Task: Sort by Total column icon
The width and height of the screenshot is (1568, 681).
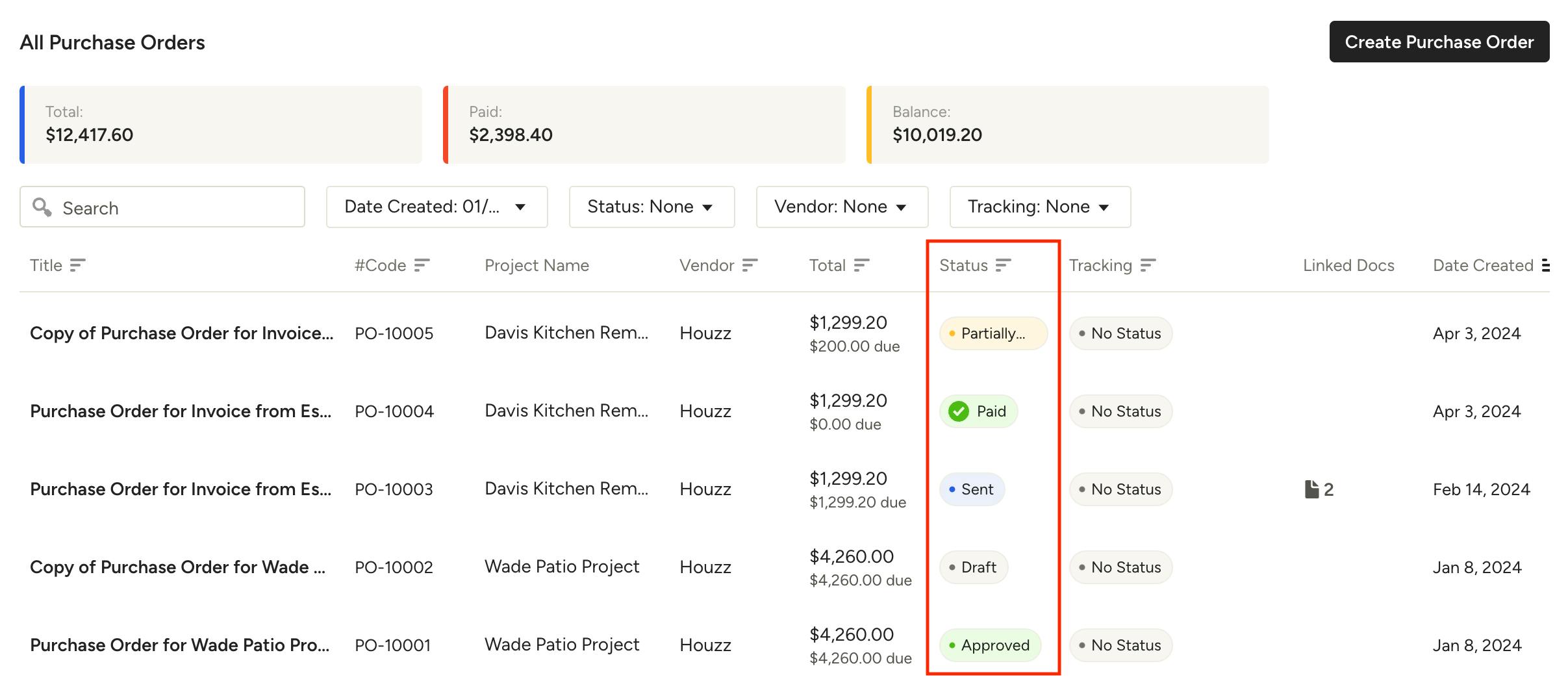Action: 861,265
